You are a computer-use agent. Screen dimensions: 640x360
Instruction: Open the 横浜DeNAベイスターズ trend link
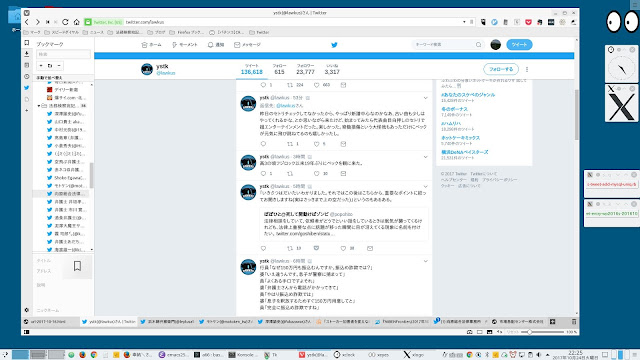coord(464,152)
